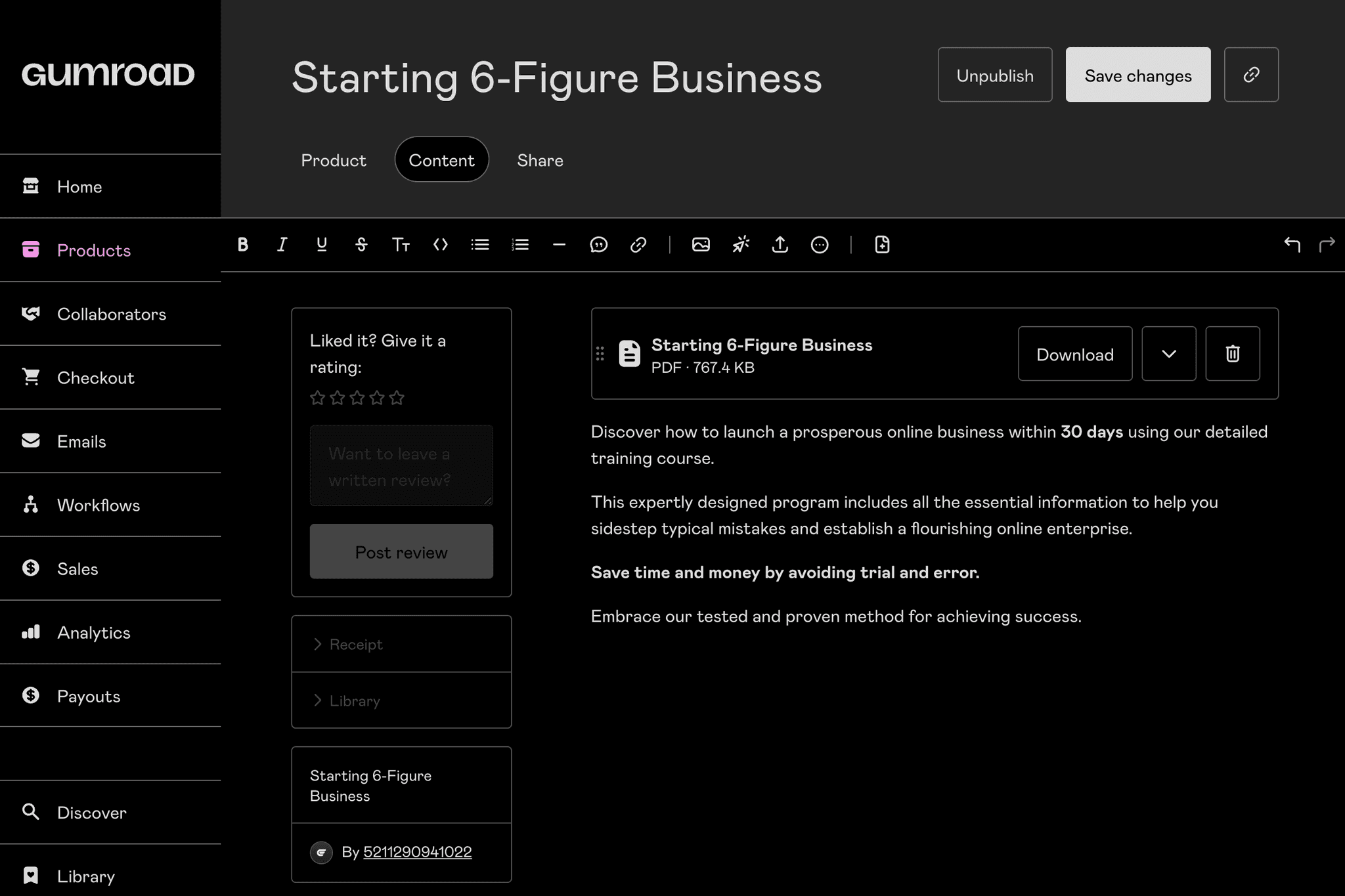Screen dimensions: 1345x896
Task: Click the undo arrow in the editor
Action: [1293, 245]
